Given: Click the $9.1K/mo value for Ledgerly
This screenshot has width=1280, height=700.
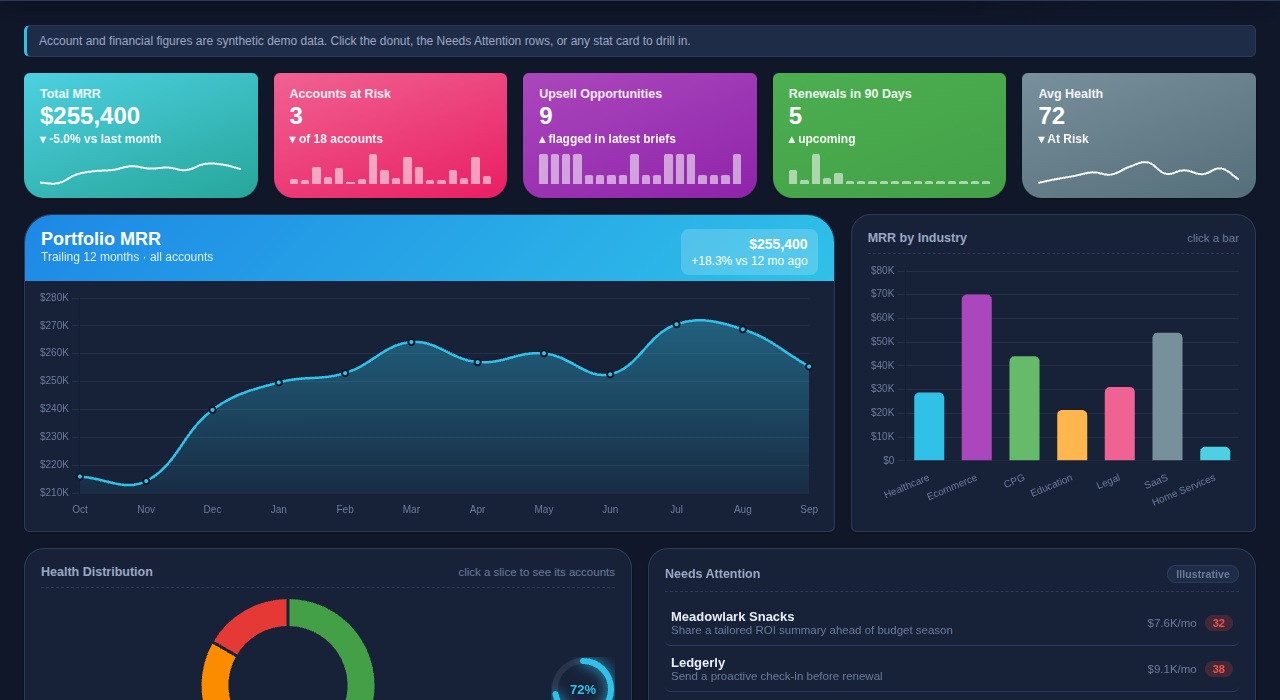Looking at the screenshot, I should coord(1172,669).
